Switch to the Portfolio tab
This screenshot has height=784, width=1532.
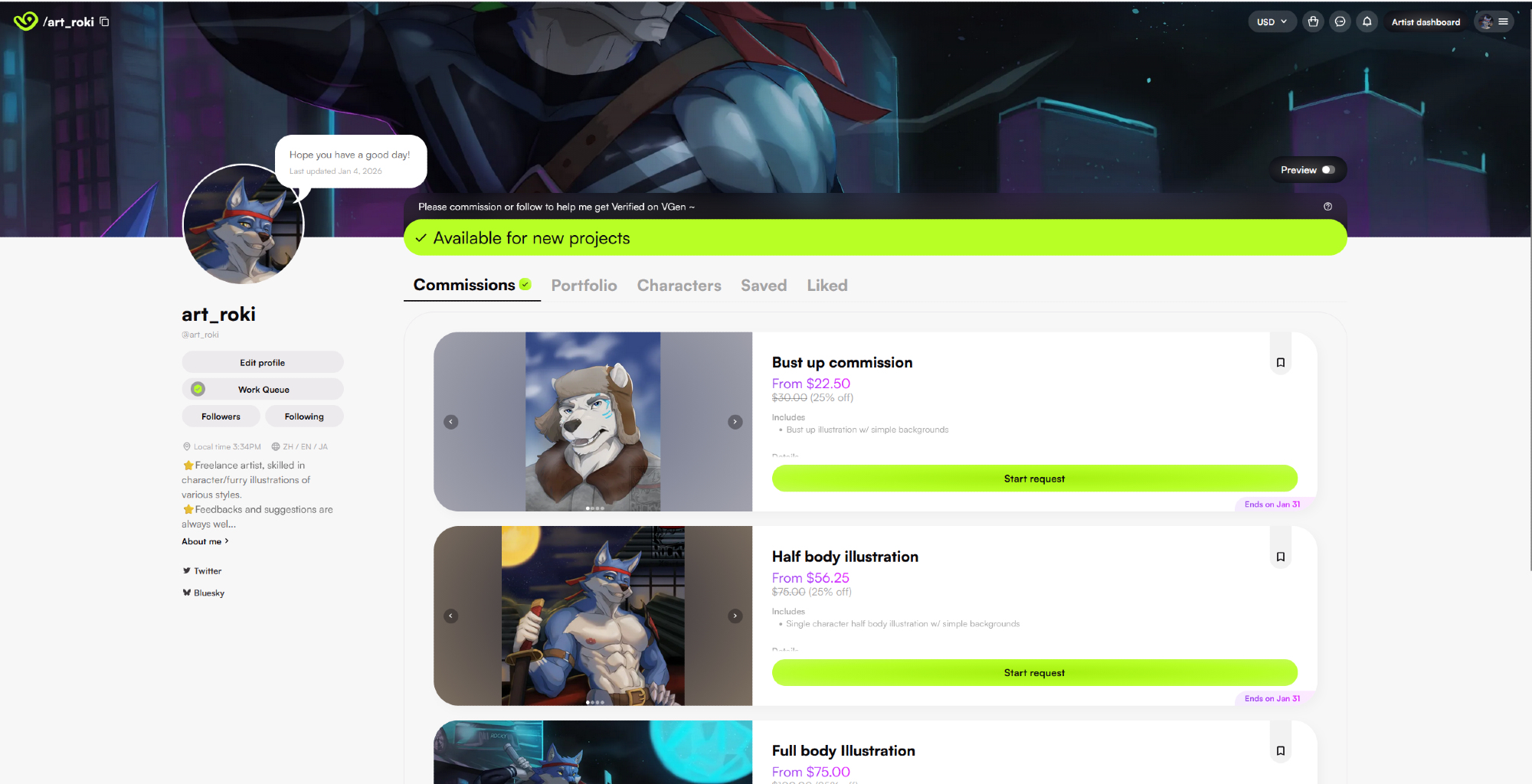point(584,286)
